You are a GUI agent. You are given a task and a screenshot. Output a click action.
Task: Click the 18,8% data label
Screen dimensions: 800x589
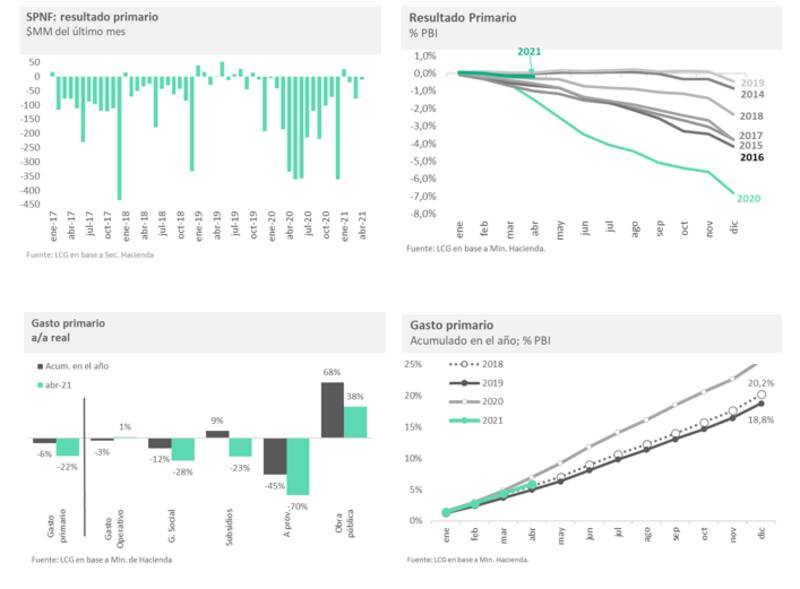click(x=761, y=420)
